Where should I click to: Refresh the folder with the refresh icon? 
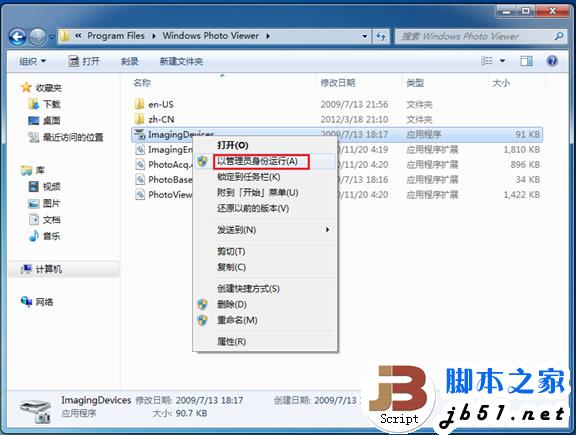381,36
